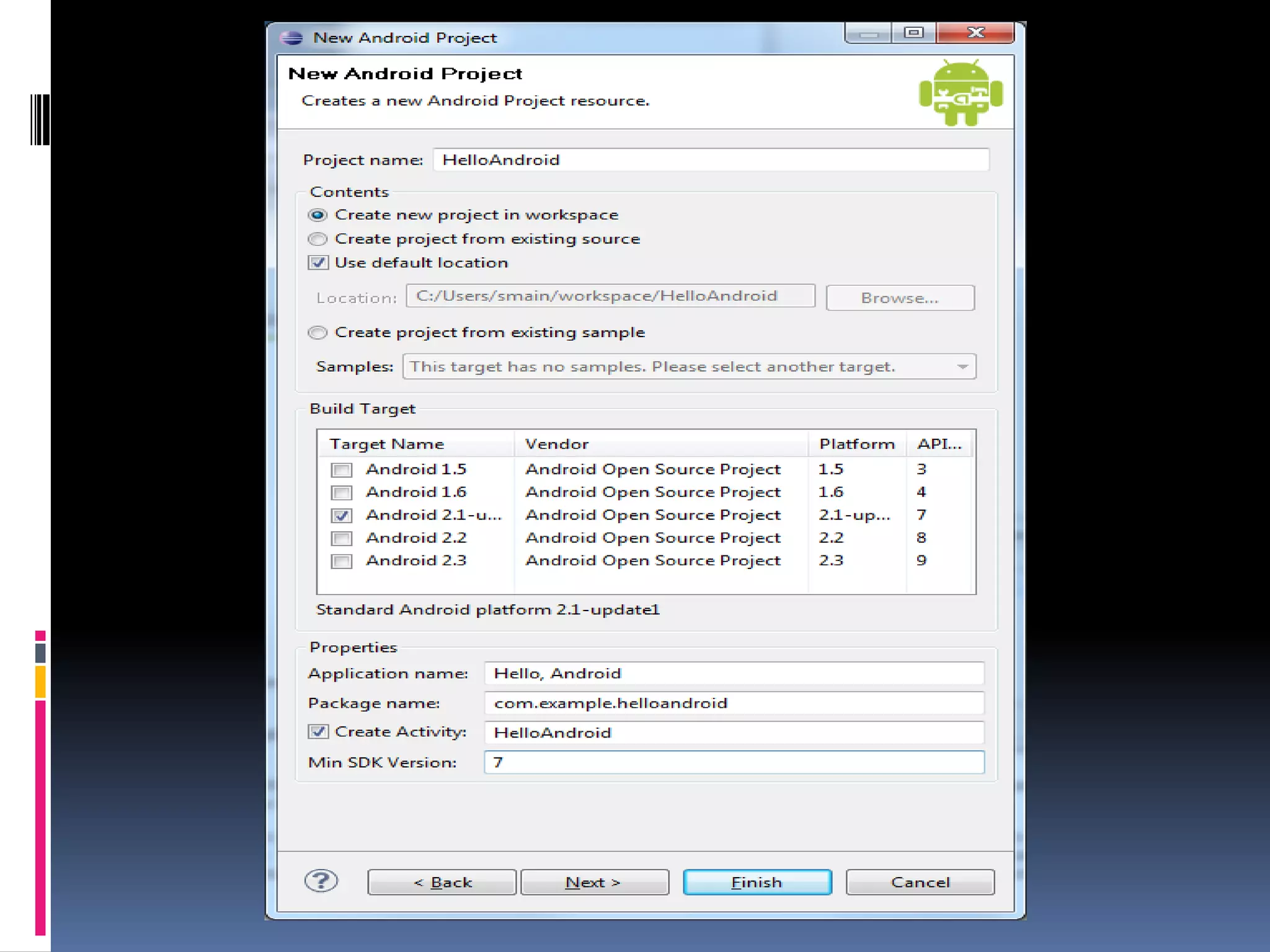1270x952 pixels.
Task: Uncheck Android 2.1-update1 build target
Action: tap(341, 515)
